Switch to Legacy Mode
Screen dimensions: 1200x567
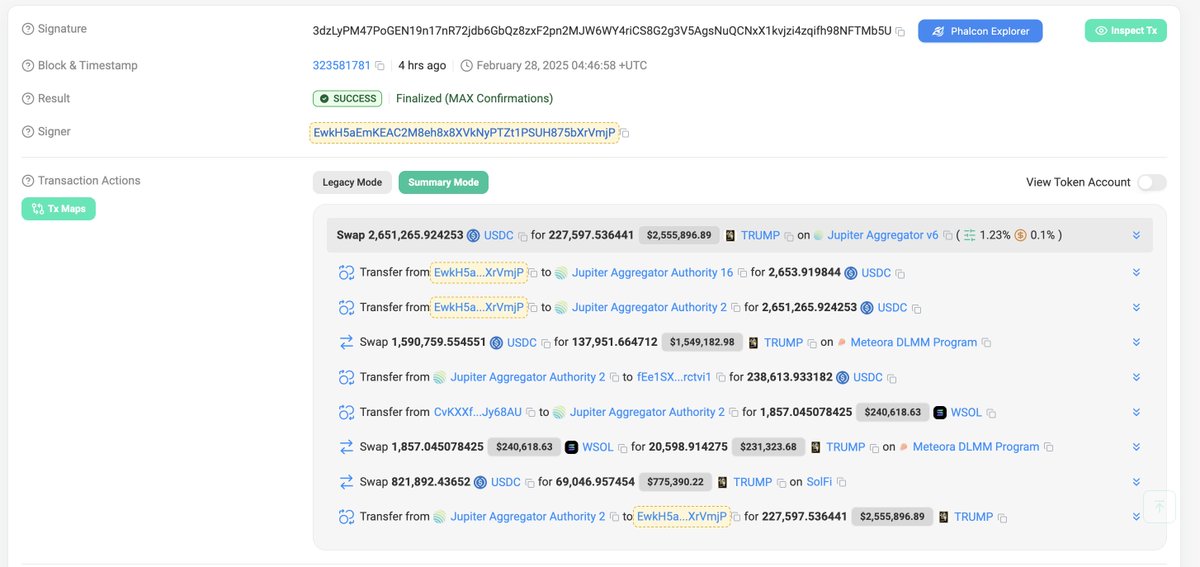(352, 182)
